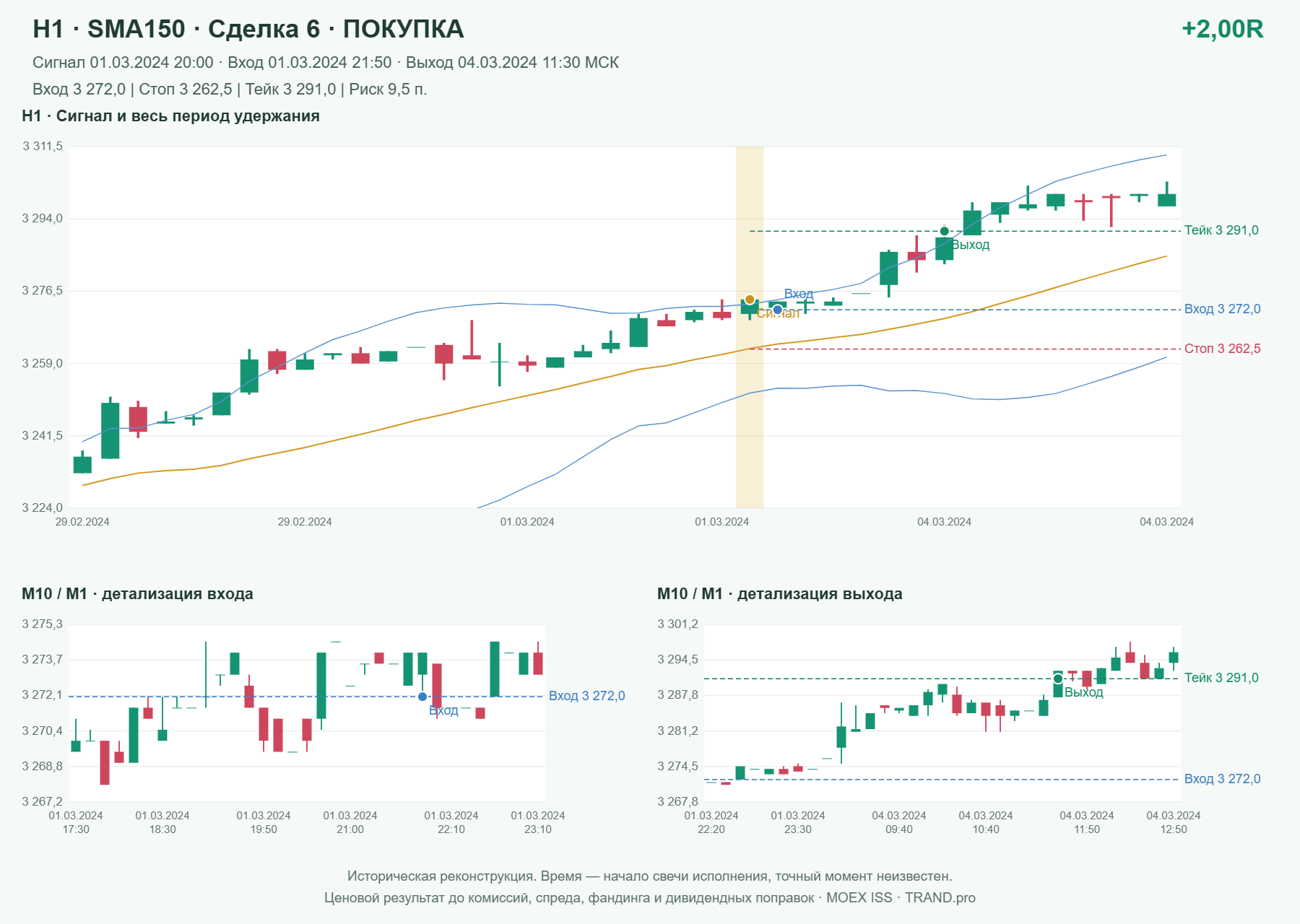Click the 'Стоп 3 262,5' label on H1 chart
This screenshot has height=924, width=1300.
point(1222,349)
